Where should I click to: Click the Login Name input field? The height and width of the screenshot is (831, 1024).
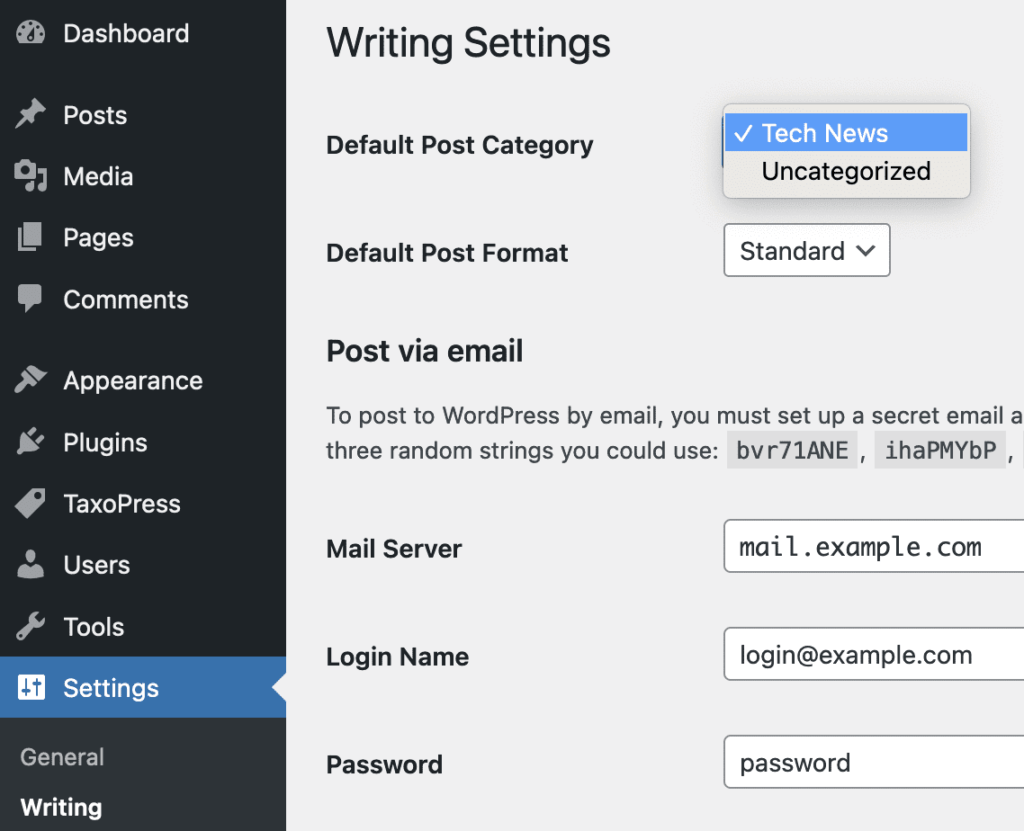pos(874,654)
